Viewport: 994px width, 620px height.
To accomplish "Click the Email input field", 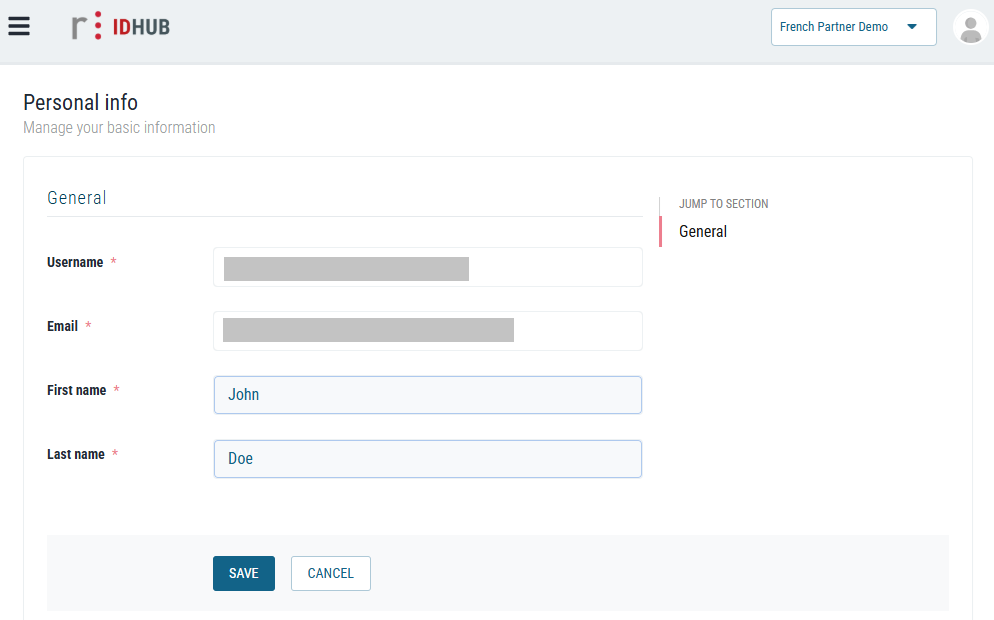I will (427, 331).
